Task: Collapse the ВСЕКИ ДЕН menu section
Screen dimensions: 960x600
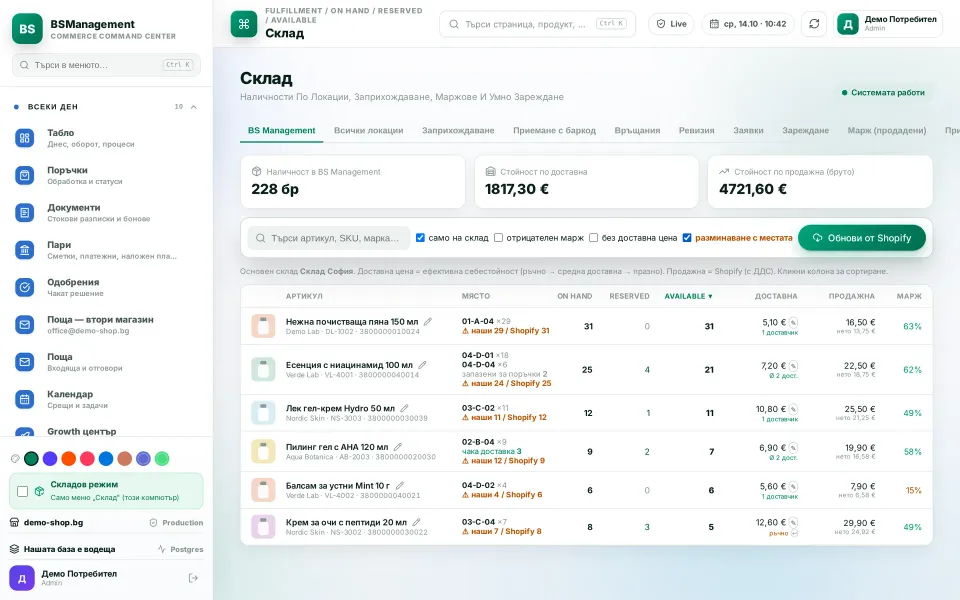Action: [x=193, y=107]
